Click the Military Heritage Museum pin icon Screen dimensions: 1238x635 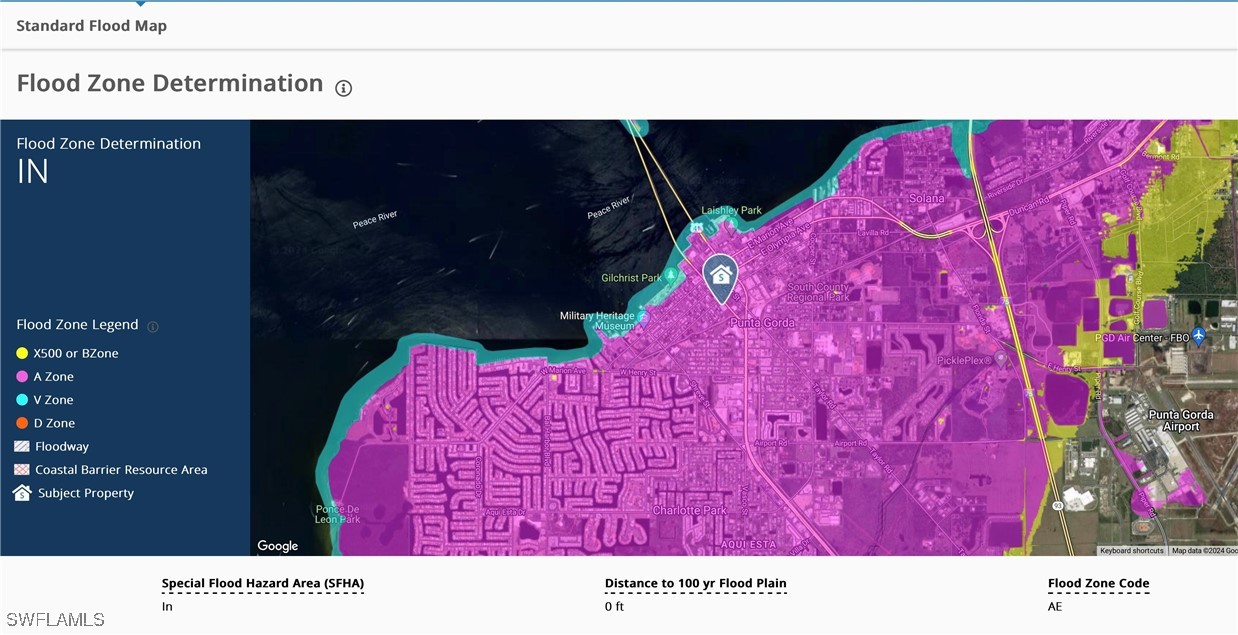click(643, 318)
